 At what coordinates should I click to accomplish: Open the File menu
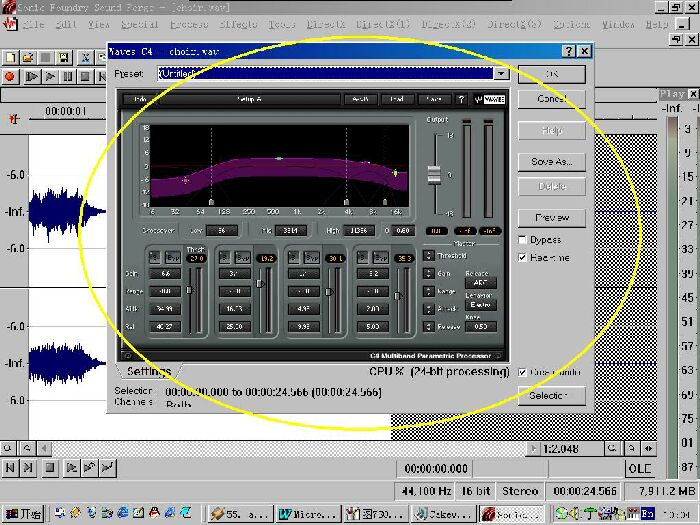pyautogui.click(x=33, y=24)
